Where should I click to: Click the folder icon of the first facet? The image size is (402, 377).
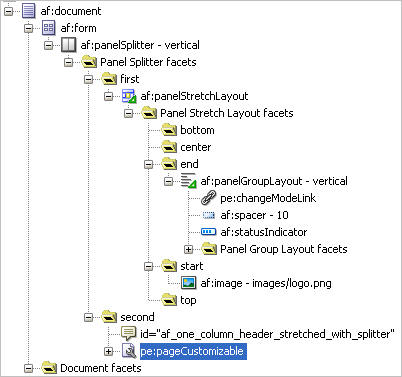pyautogui.click(x=109, y=79)
